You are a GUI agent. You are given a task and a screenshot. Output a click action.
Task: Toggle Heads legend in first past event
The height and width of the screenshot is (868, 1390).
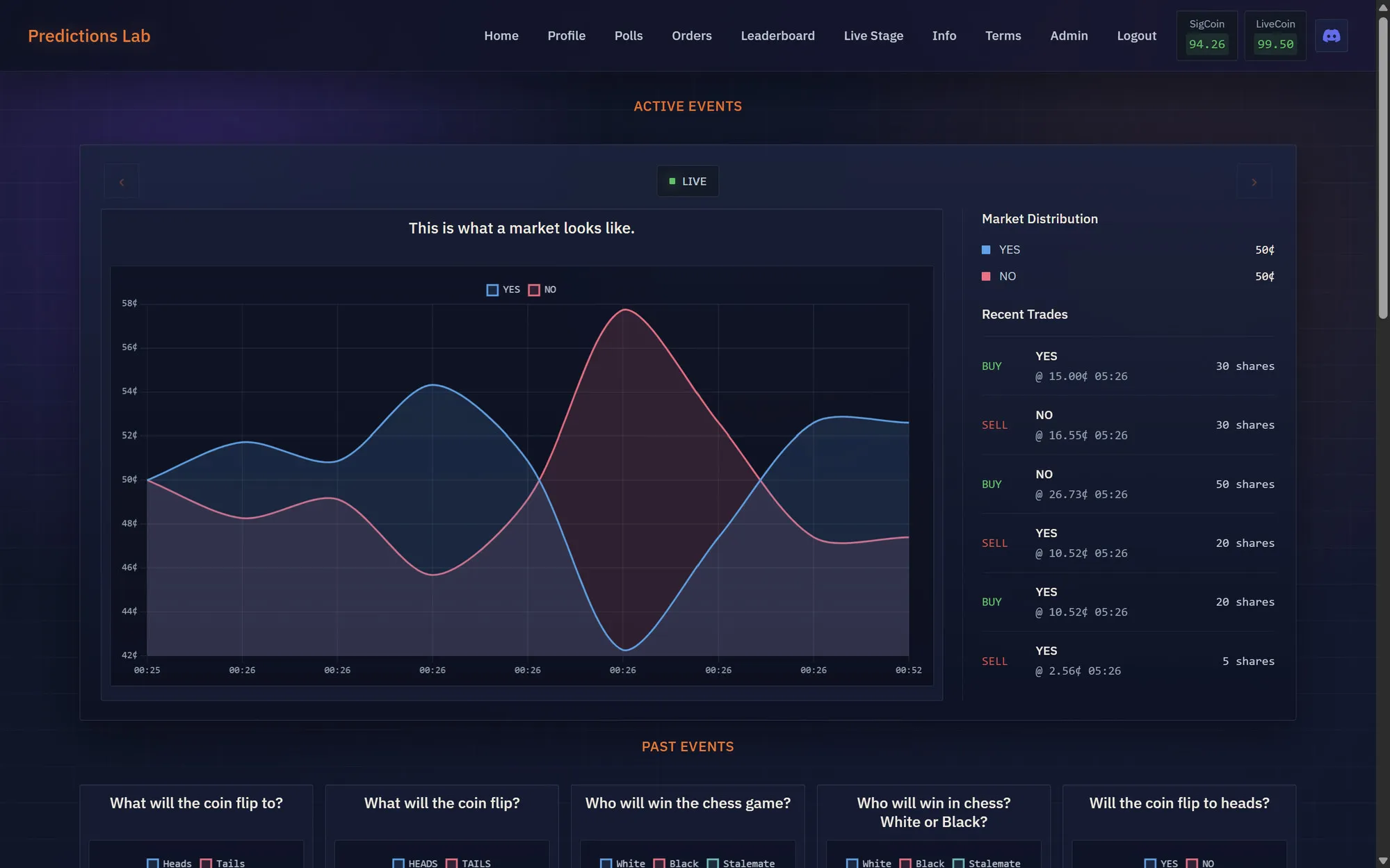(x=169, y=863)
